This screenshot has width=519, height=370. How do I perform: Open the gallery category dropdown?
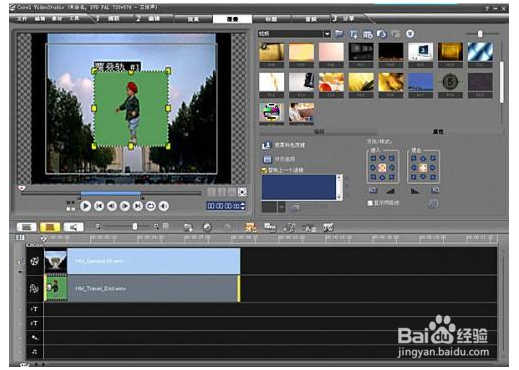(327, 34)
